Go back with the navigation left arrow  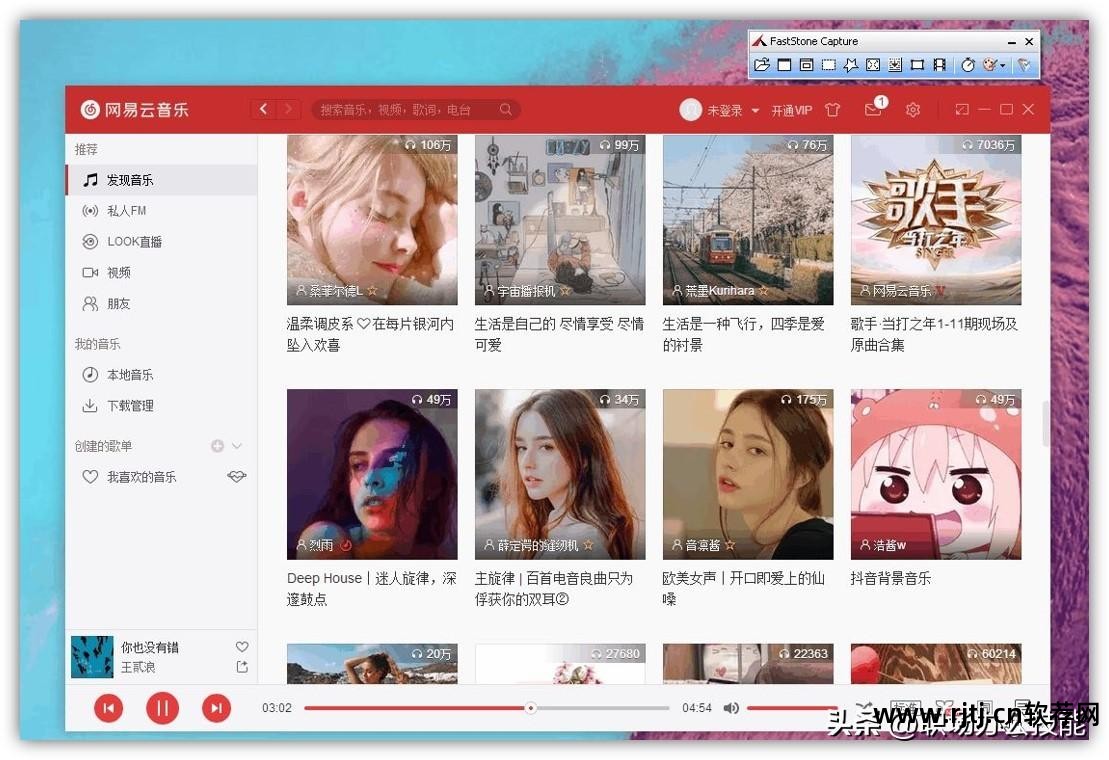point(263,109)
